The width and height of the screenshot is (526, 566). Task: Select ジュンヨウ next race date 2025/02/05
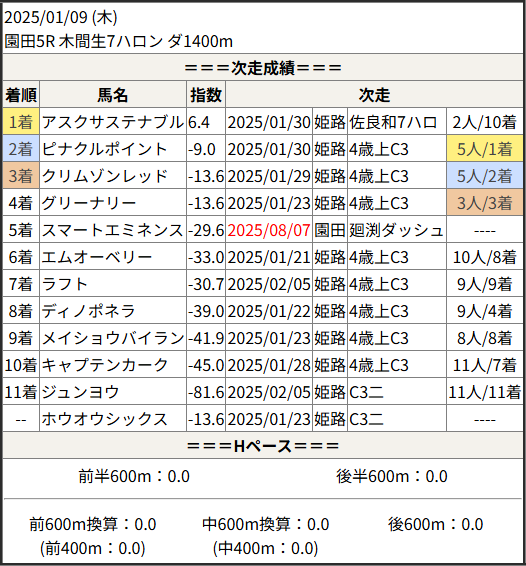pos(269,392)
